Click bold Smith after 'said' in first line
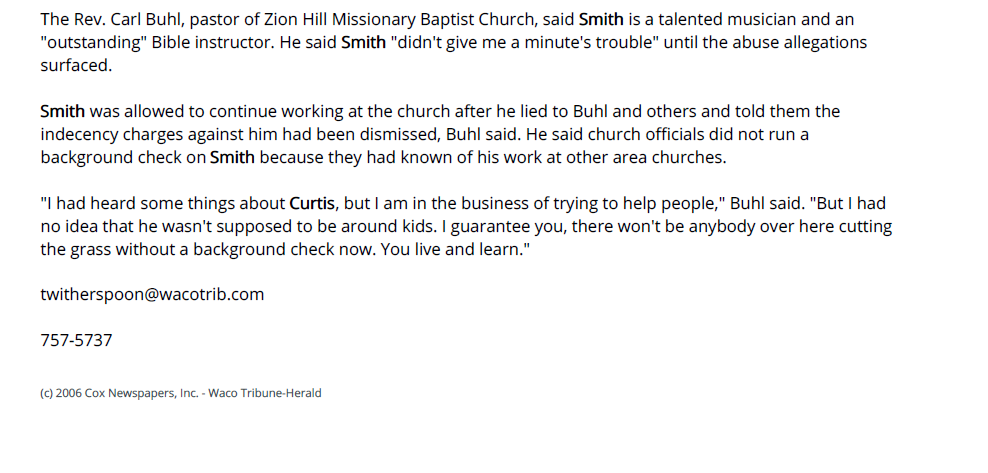The image size is (988, 473). (601, 20)
